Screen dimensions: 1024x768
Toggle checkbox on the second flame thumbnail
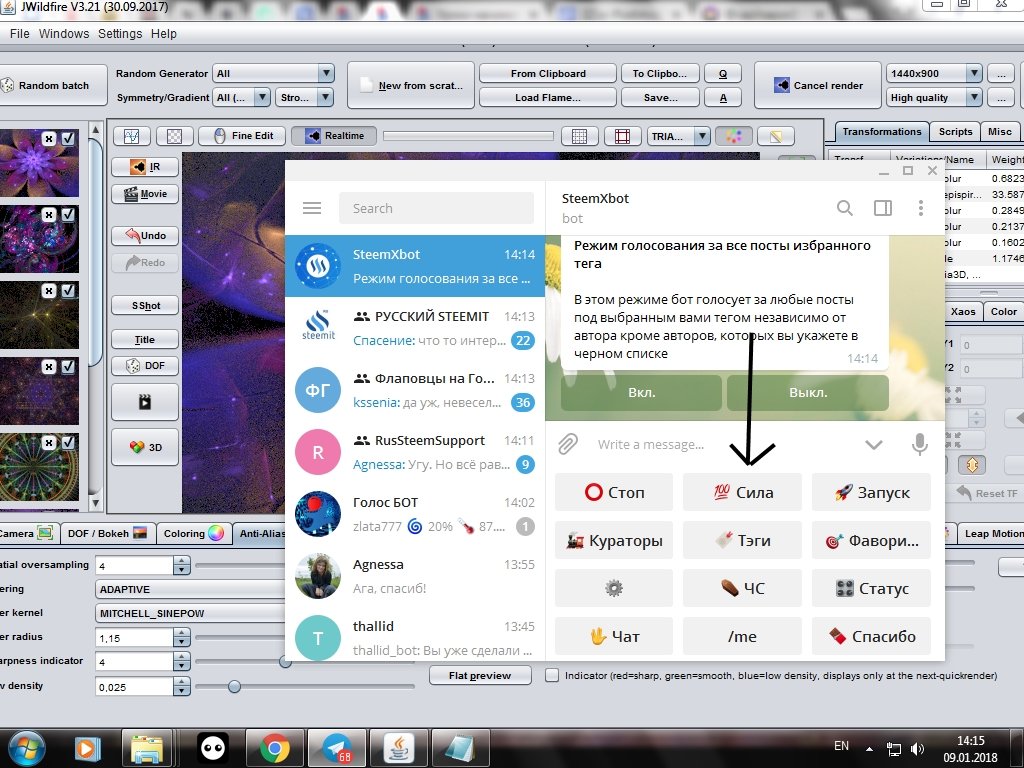coord(68,214)
